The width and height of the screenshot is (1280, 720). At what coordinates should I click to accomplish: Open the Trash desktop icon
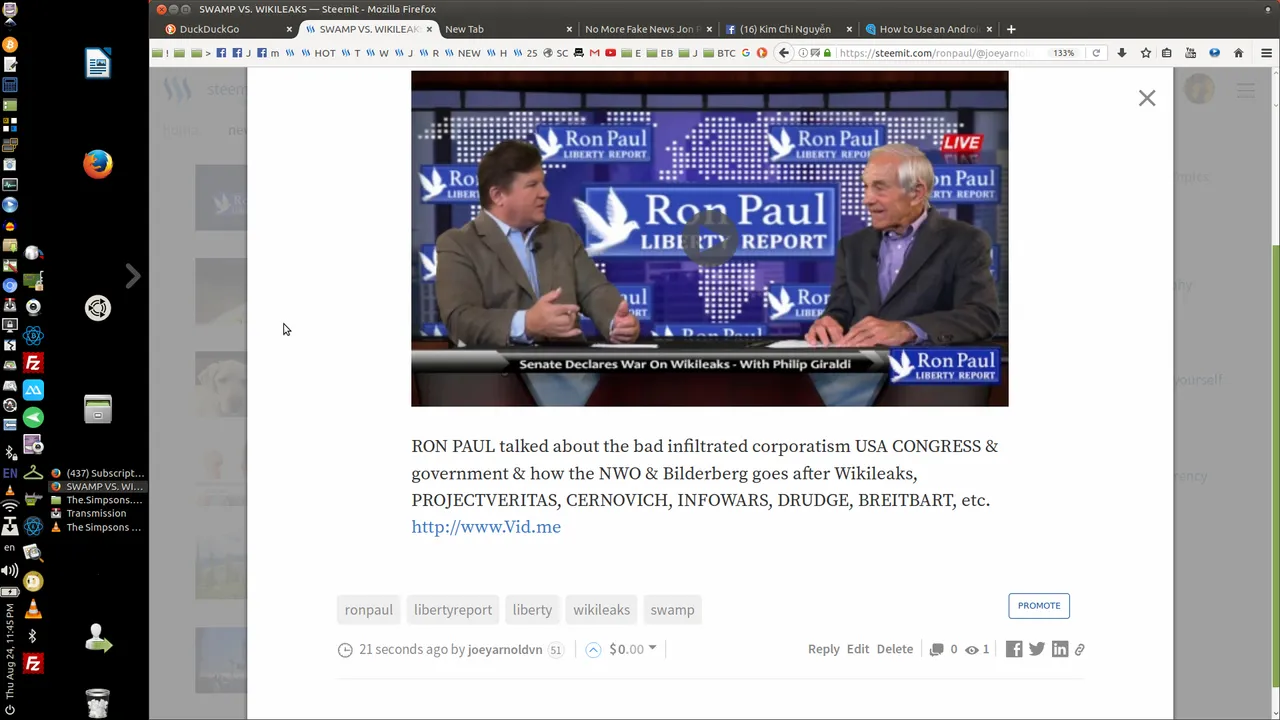(x=97, y=703)
